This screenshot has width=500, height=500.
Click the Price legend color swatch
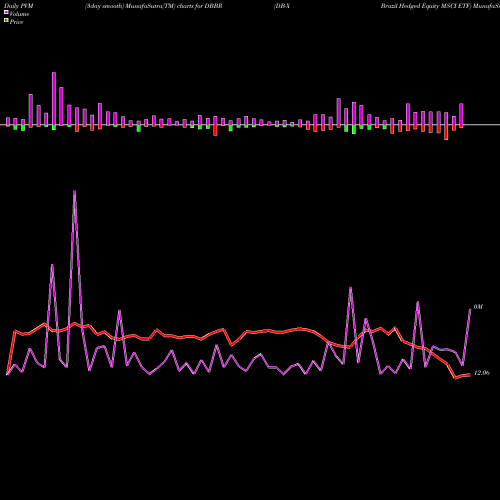(x=6, y=21)
